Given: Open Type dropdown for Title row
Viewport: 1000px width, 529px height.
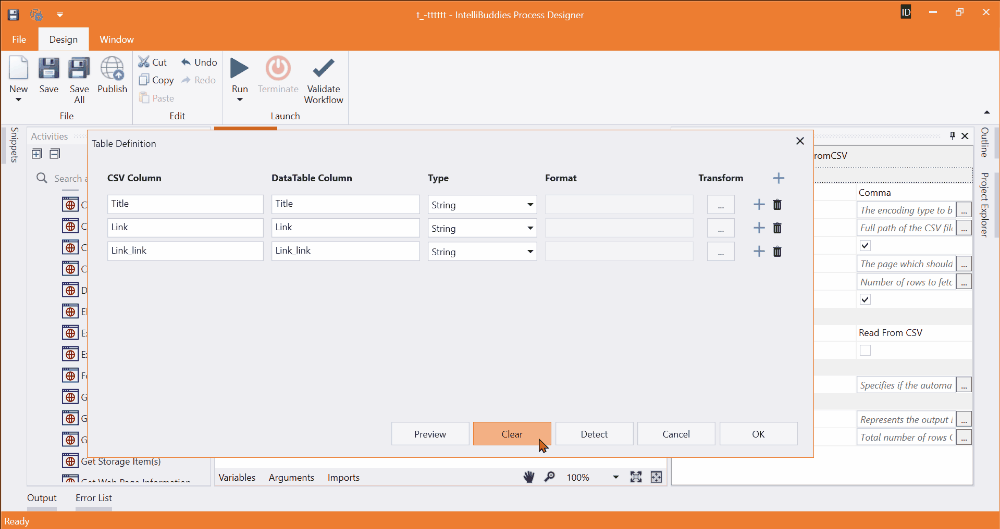Looking at the screenshot, I should coord(530,205).
